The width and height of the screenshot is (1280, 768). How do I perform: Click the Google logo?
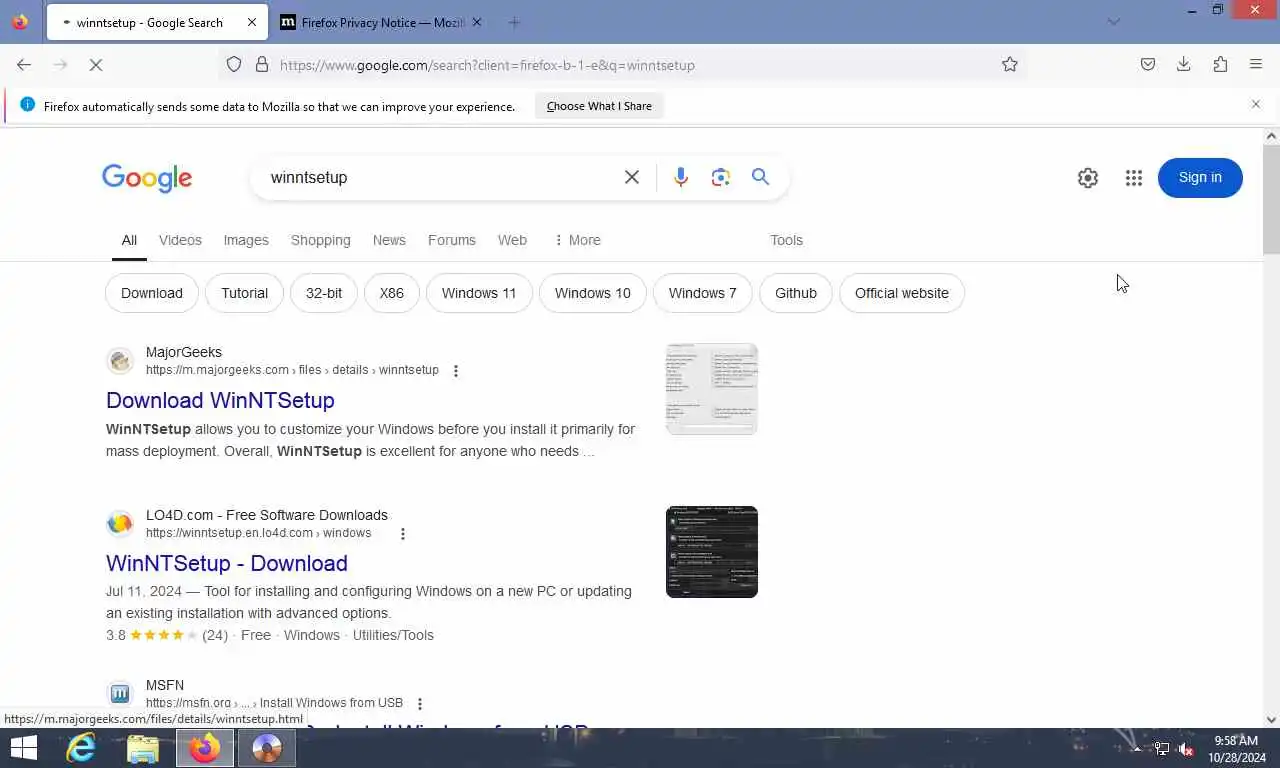pyautogui.click(x=147, y=178)
